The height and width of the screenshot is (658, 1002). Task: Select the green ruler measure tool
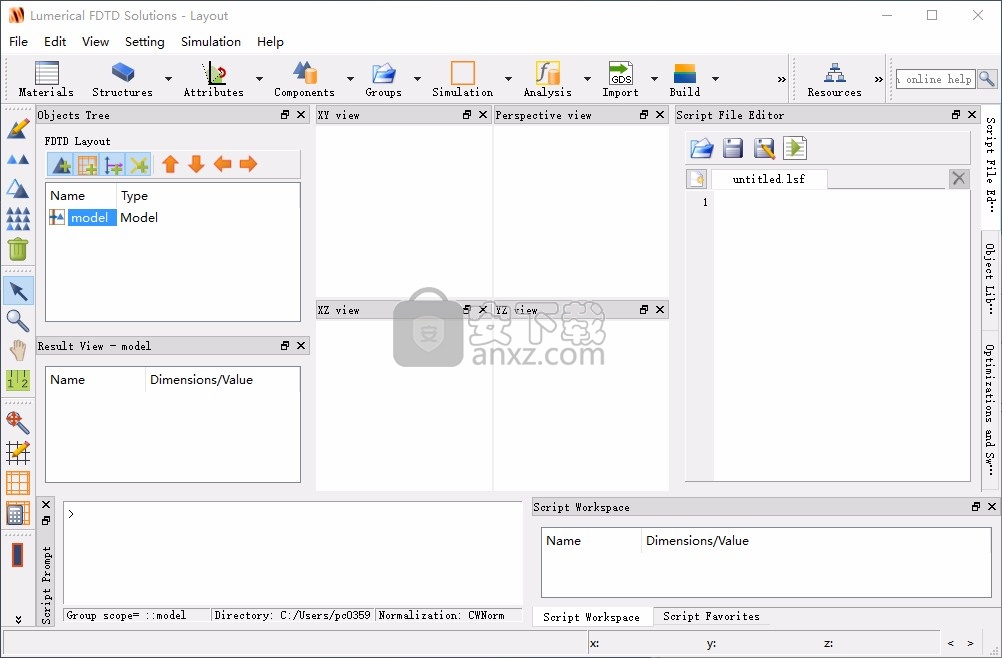(18, 380)
